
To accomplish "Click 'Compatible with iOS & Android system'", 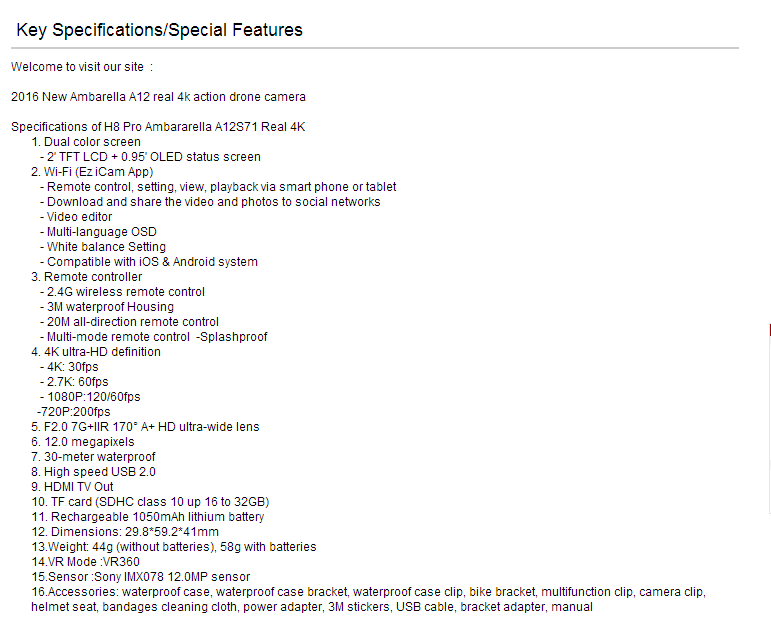I will coord(149,262).
